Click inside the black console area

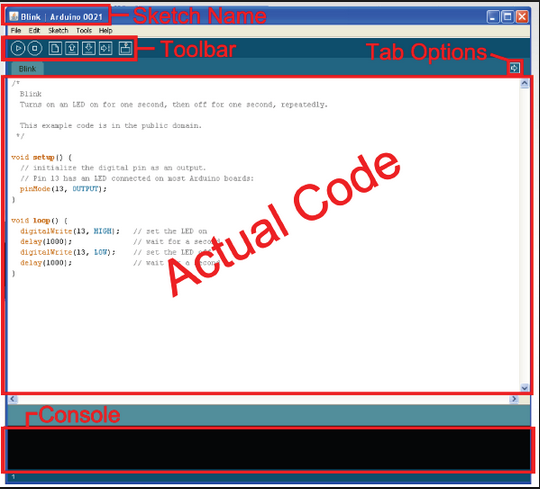(269, 449)
